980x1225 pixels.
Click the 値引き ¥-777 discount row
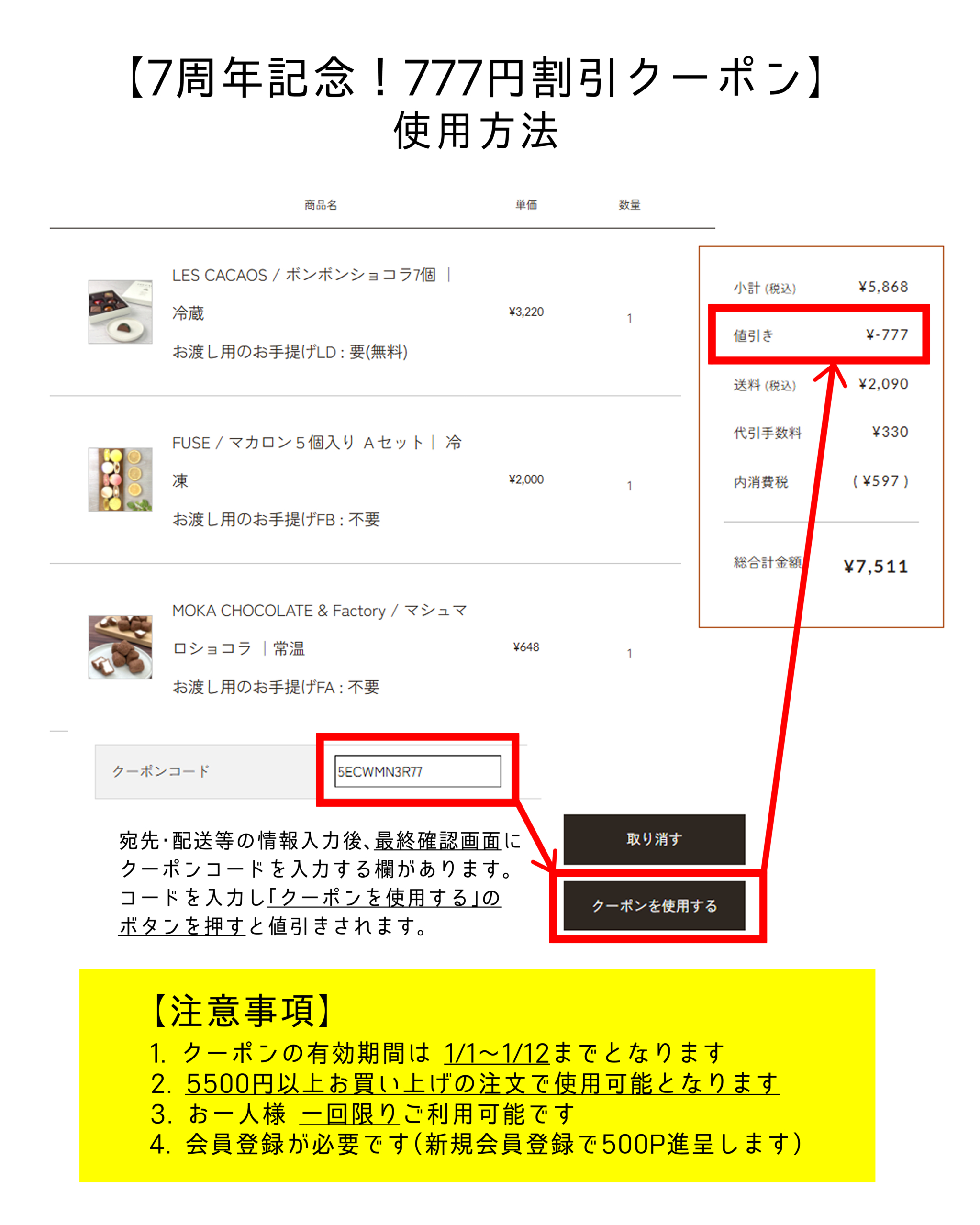click(820, 334)
